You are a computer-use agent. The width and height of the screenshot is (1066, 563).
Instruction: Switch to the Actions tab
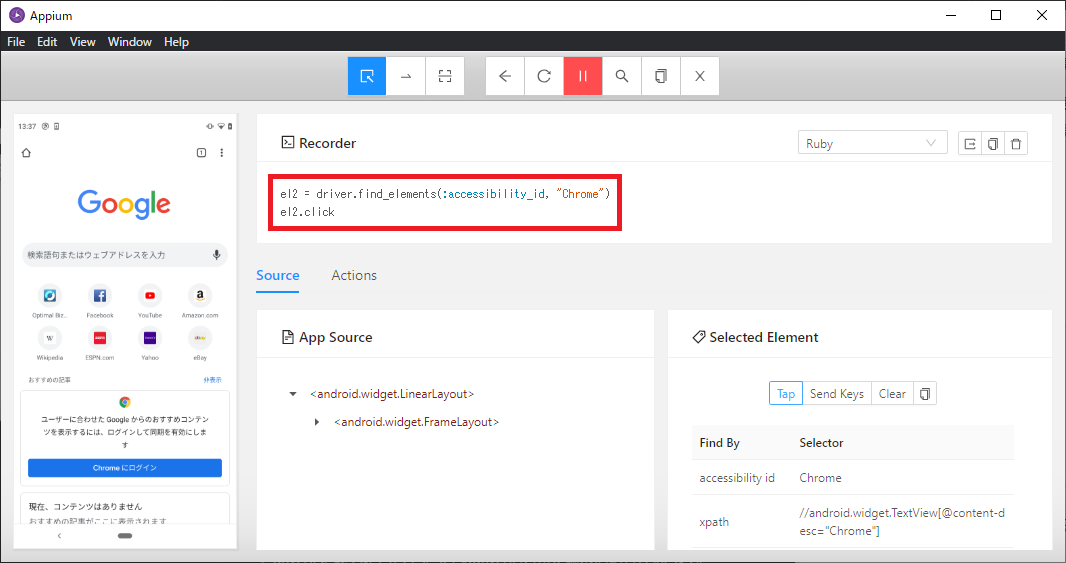354,275
